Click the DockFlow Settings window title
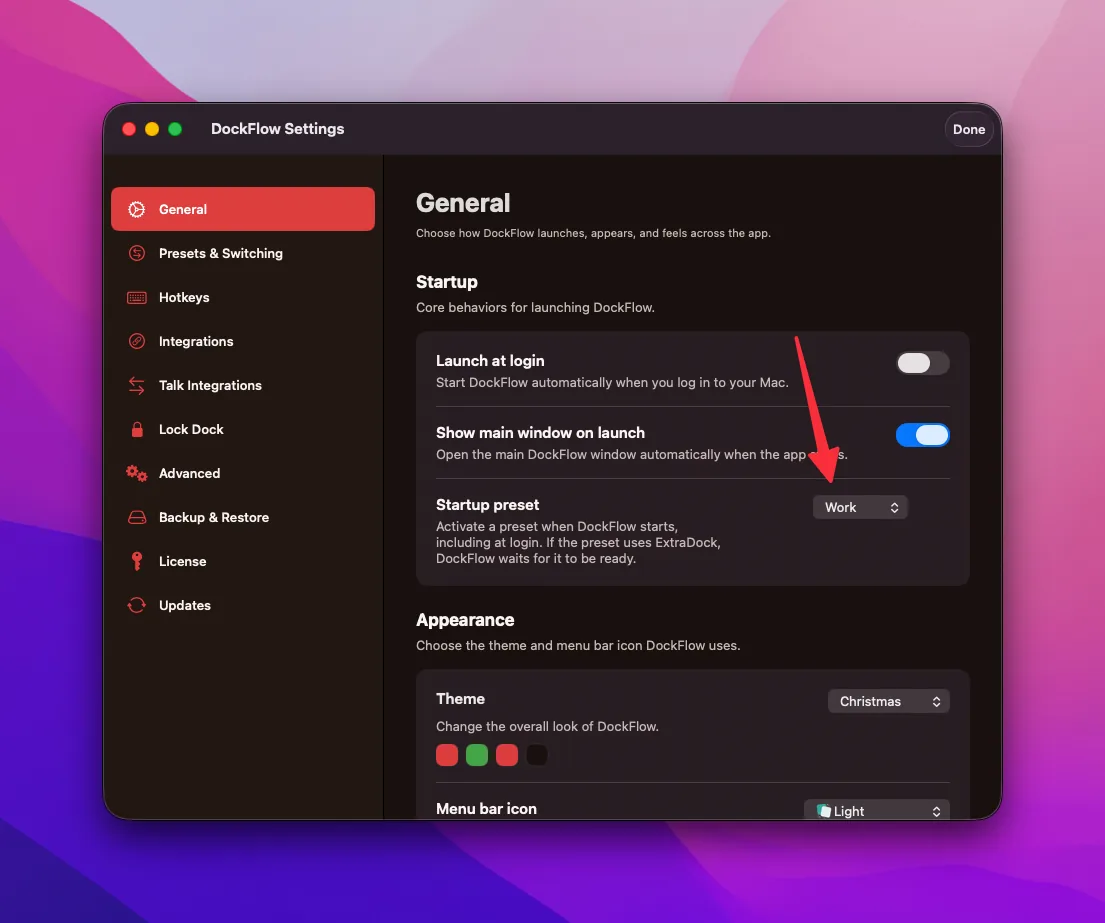1105x923 pixels. point(278,129)
